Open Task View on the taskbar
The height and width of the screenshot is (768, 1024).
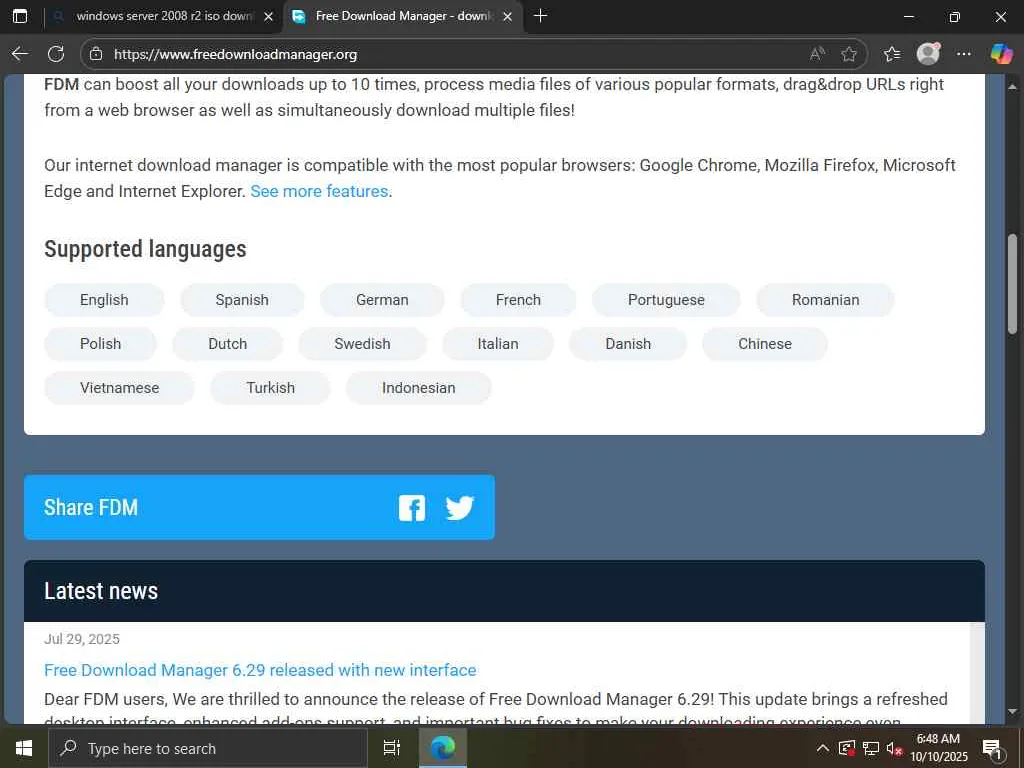tap(392, 748)
